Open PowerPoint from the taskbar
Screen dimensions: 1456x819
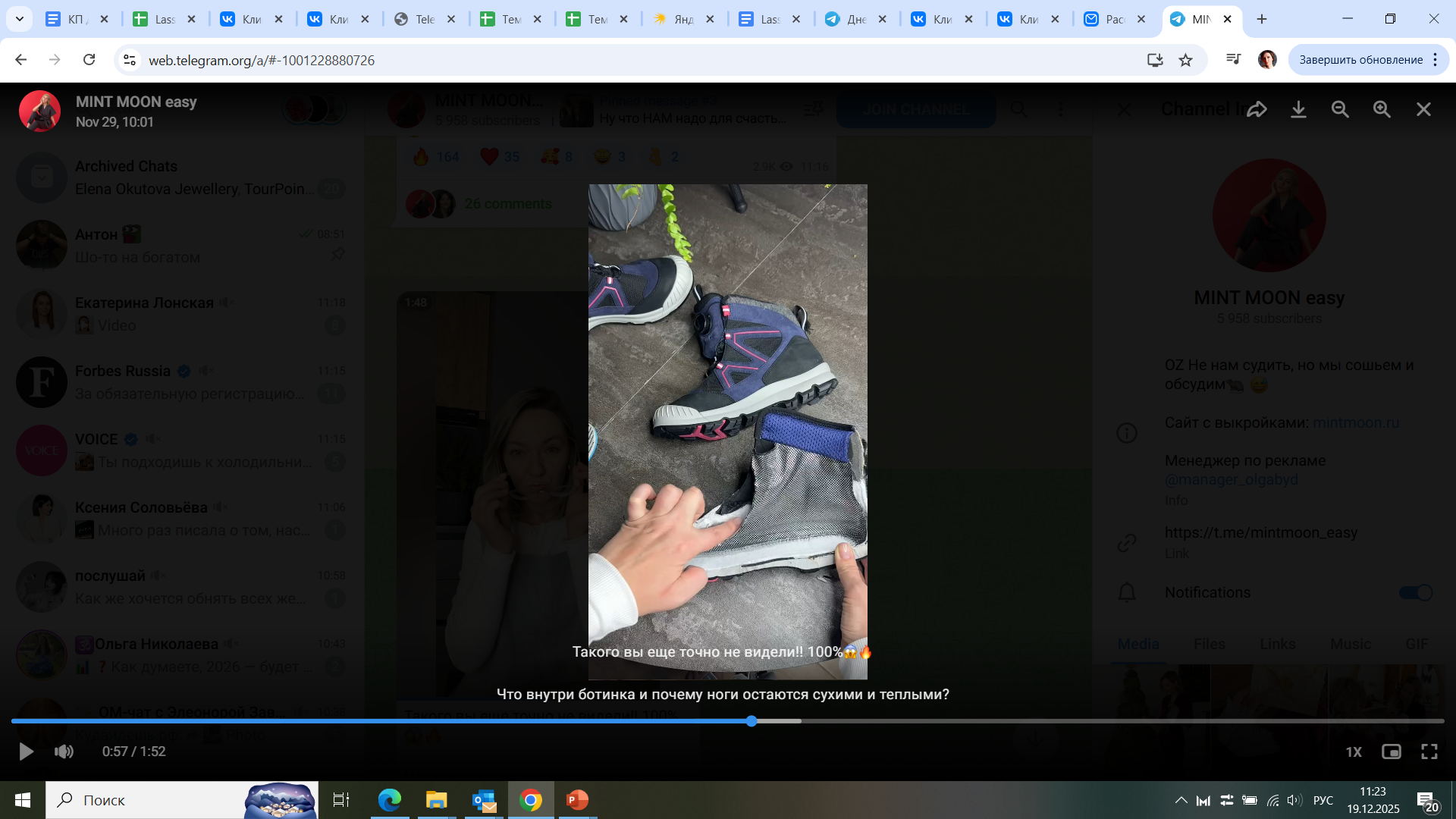(577, 800)
